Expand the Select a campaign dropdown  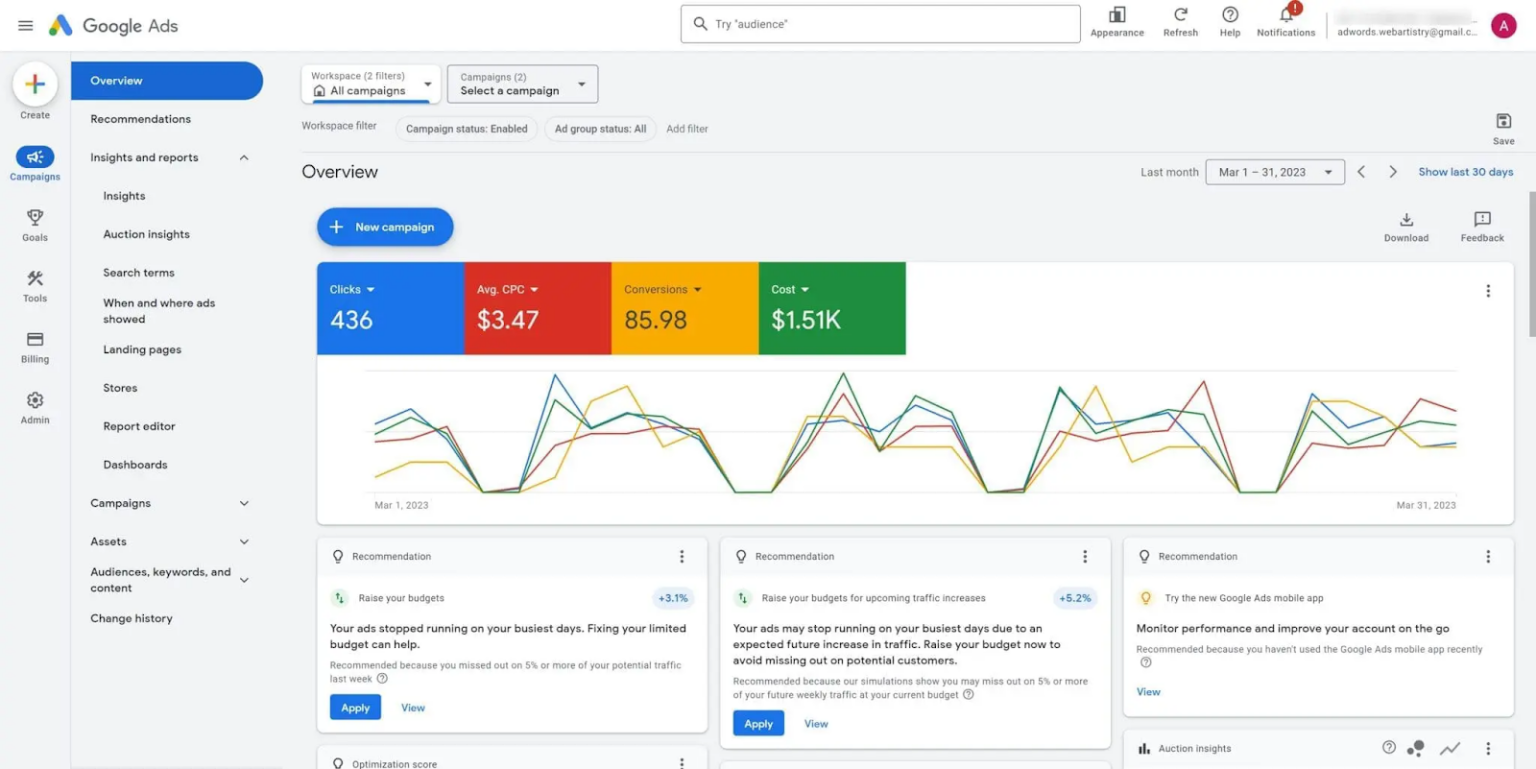pyautogui.click(x=521, y=84)
